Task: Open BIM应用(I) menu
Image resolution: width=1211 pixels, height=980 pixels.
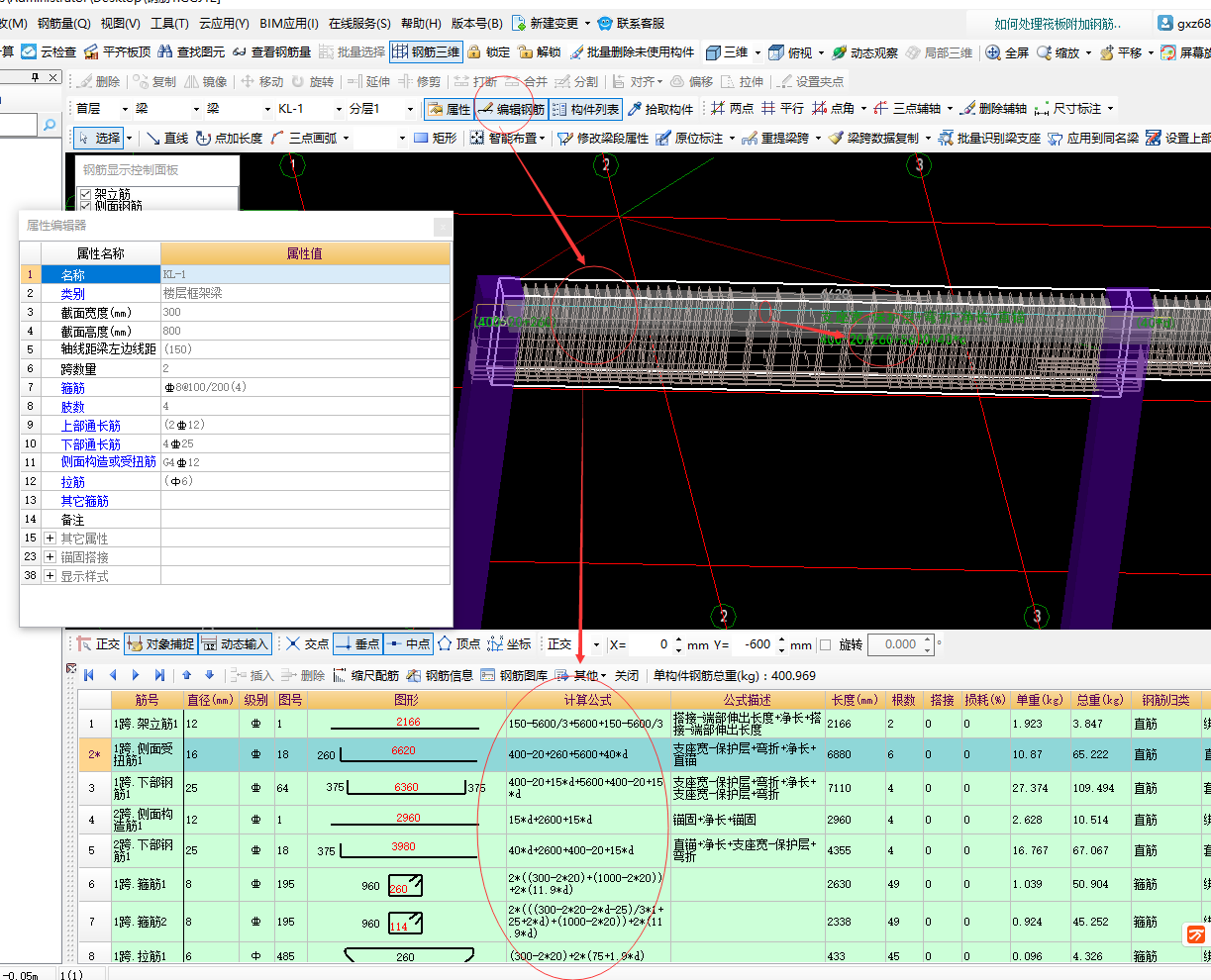Action: (x=289, y=23)
